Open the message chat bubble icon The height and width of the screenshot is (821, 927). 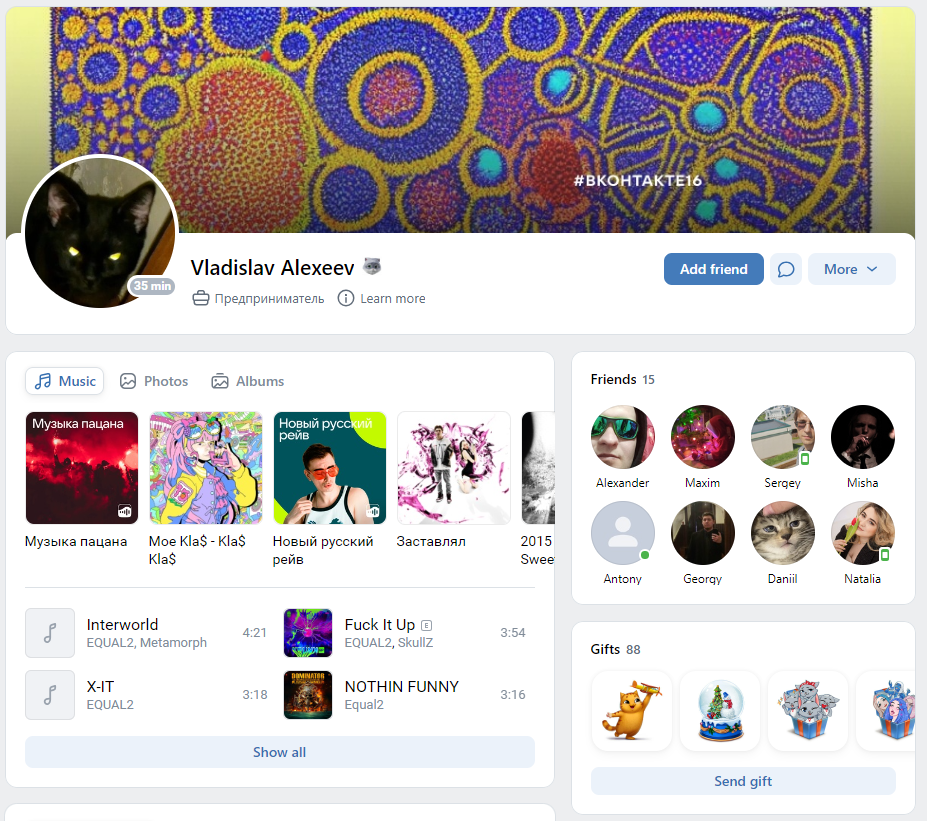click(786, 270)
